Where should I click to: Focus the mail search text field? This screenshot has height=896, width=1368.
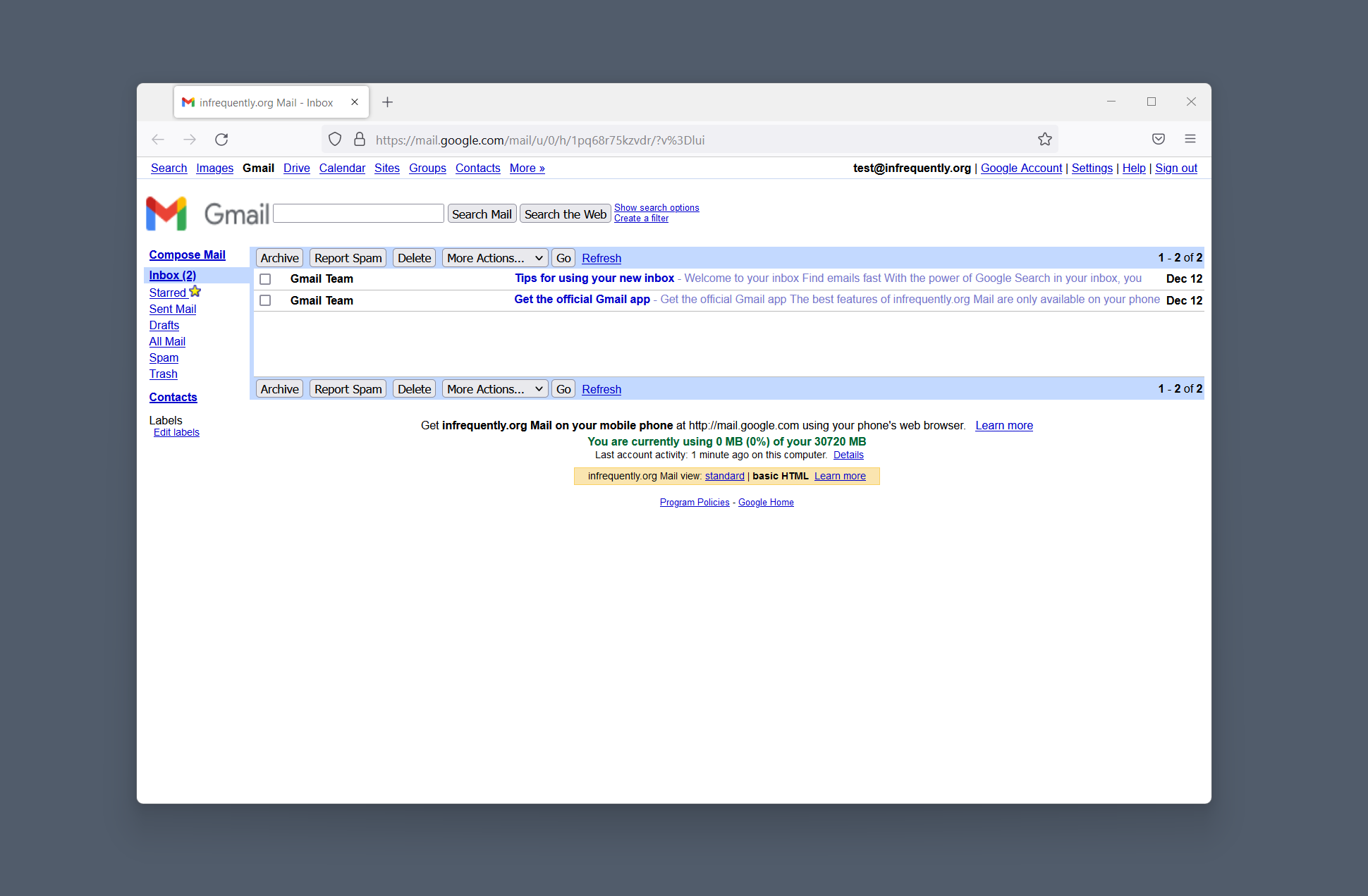tap(358, 214)
